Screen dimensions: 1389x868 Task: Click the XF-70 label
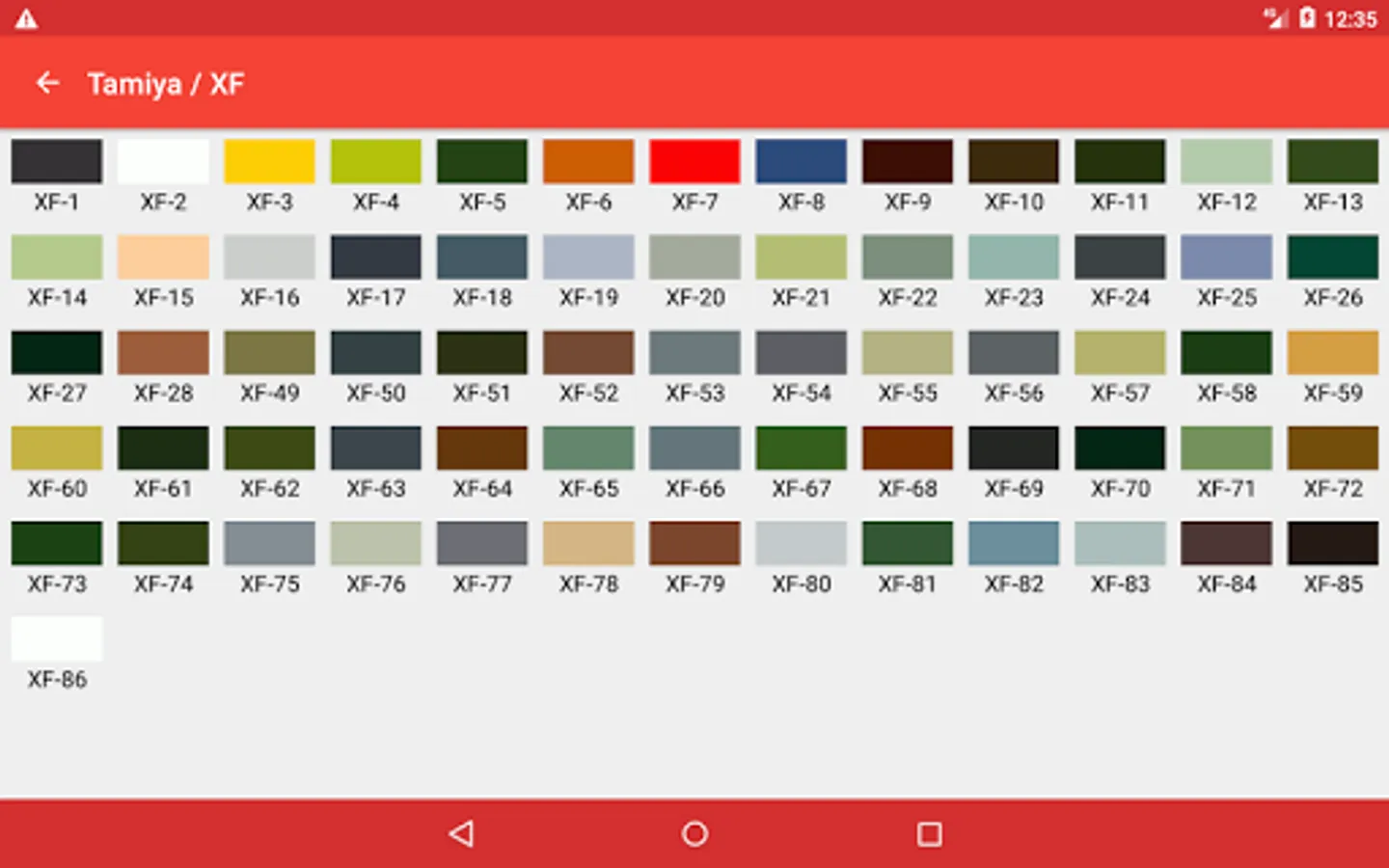coord(1120,489)
